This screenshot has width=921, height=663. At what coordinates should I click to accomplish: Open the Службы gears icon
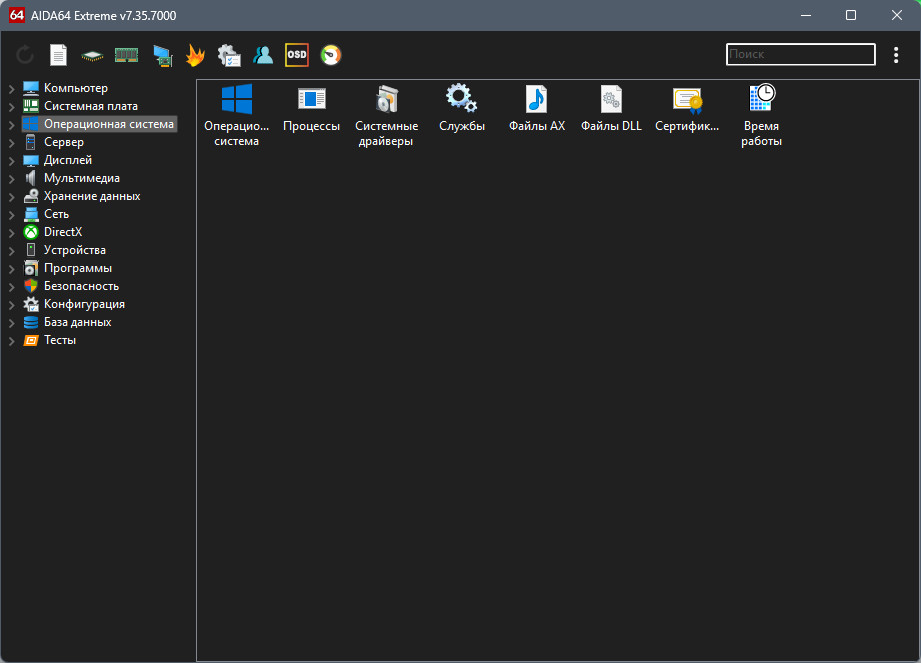pyautogui.click(x=462, y=99)
